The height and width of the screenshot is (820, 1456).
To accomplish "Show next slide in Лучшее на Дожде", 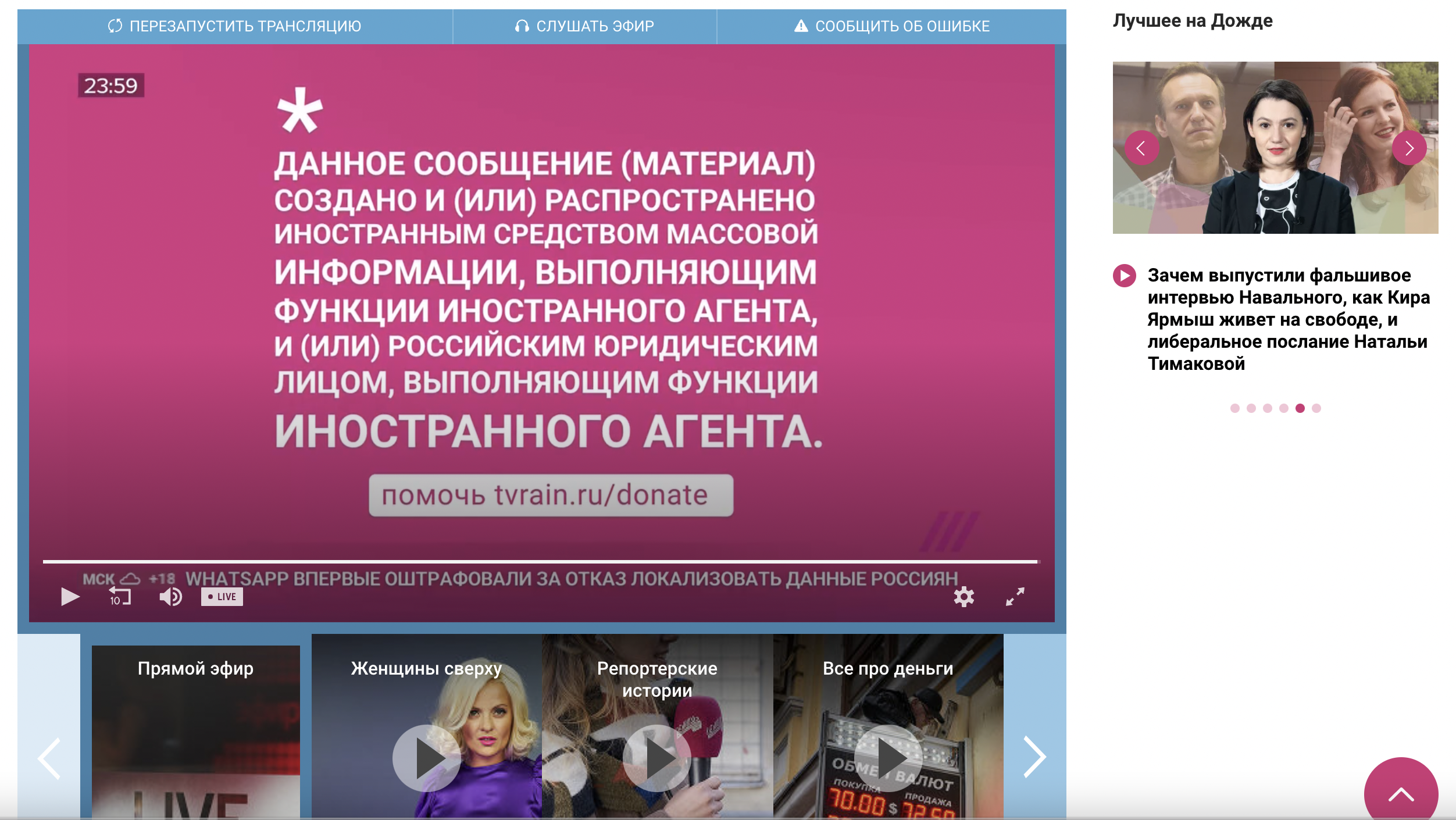I will point(1409,148).
